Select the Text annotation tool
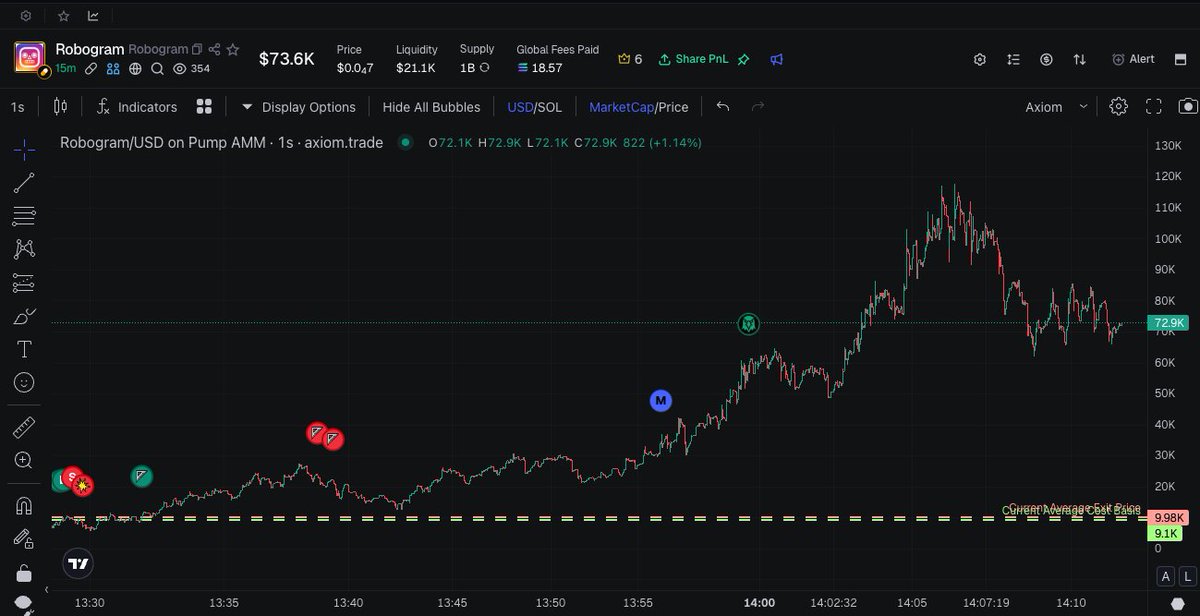 click(25, 349)
